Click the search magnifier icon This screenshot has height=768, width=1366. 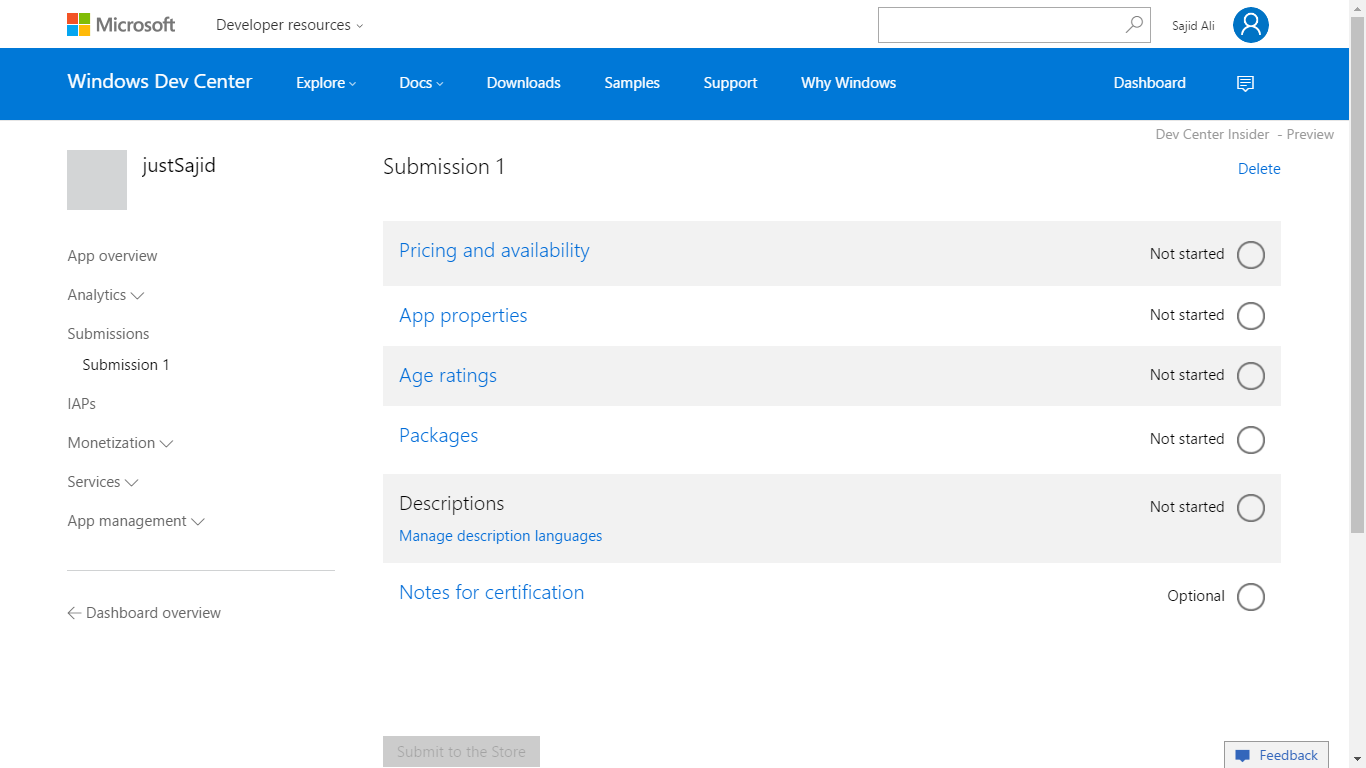[x=1134, y=25]
